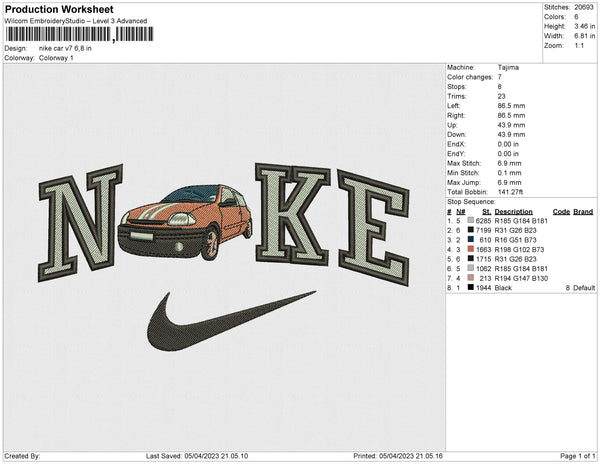
Task: Click the 'Colorway 1' value
Action: point(56,58)
